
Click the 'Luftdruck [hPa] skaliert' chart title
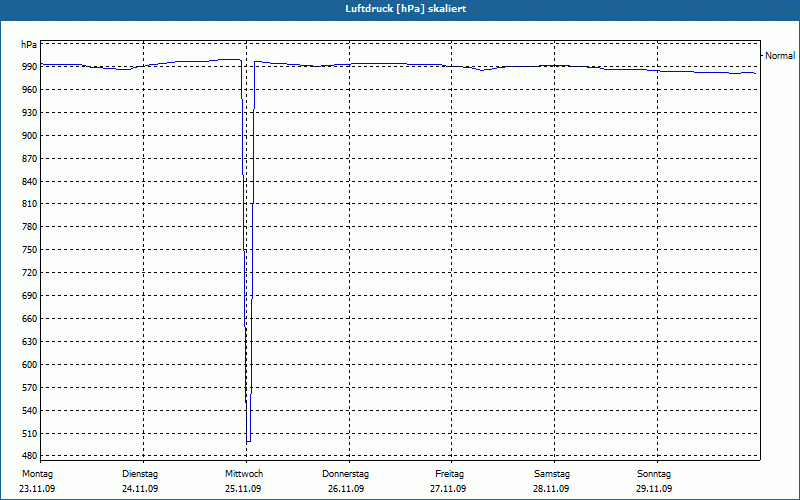(x=405, y=9)
